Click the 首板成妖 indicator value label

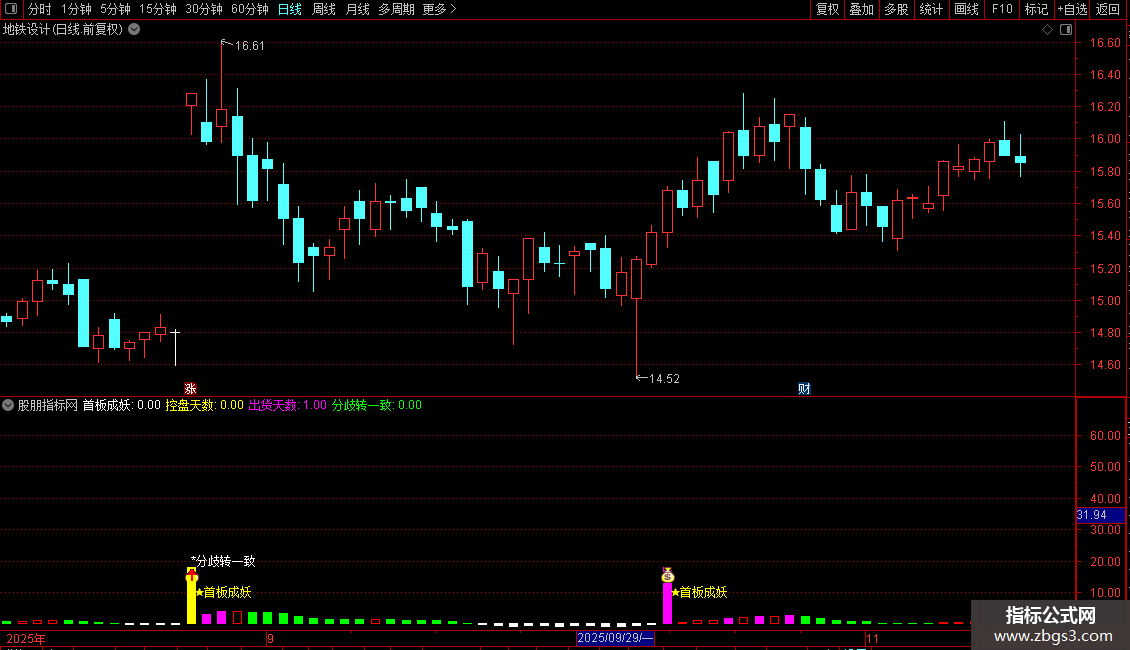click(121, 405)
